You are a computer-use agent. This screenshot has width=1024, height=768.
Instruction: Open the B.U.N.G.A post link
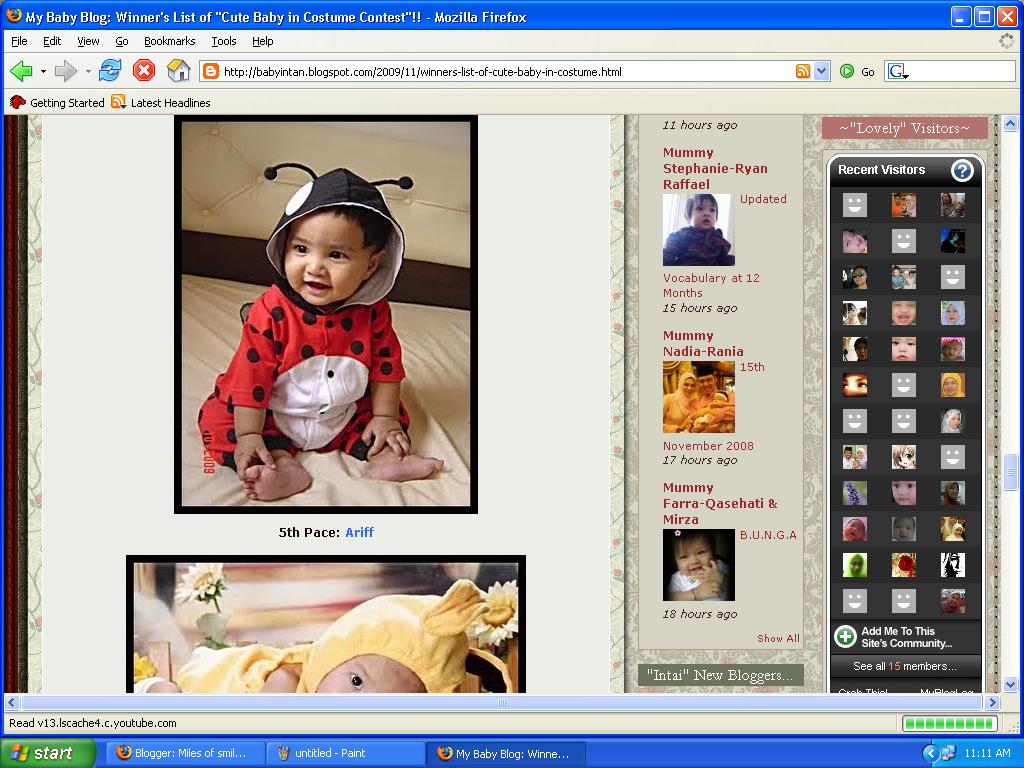pos(768,536)
